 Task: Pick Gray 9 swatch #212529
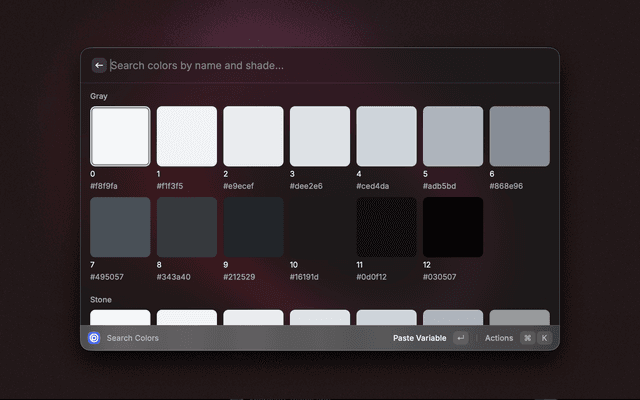tap(253, 227)
